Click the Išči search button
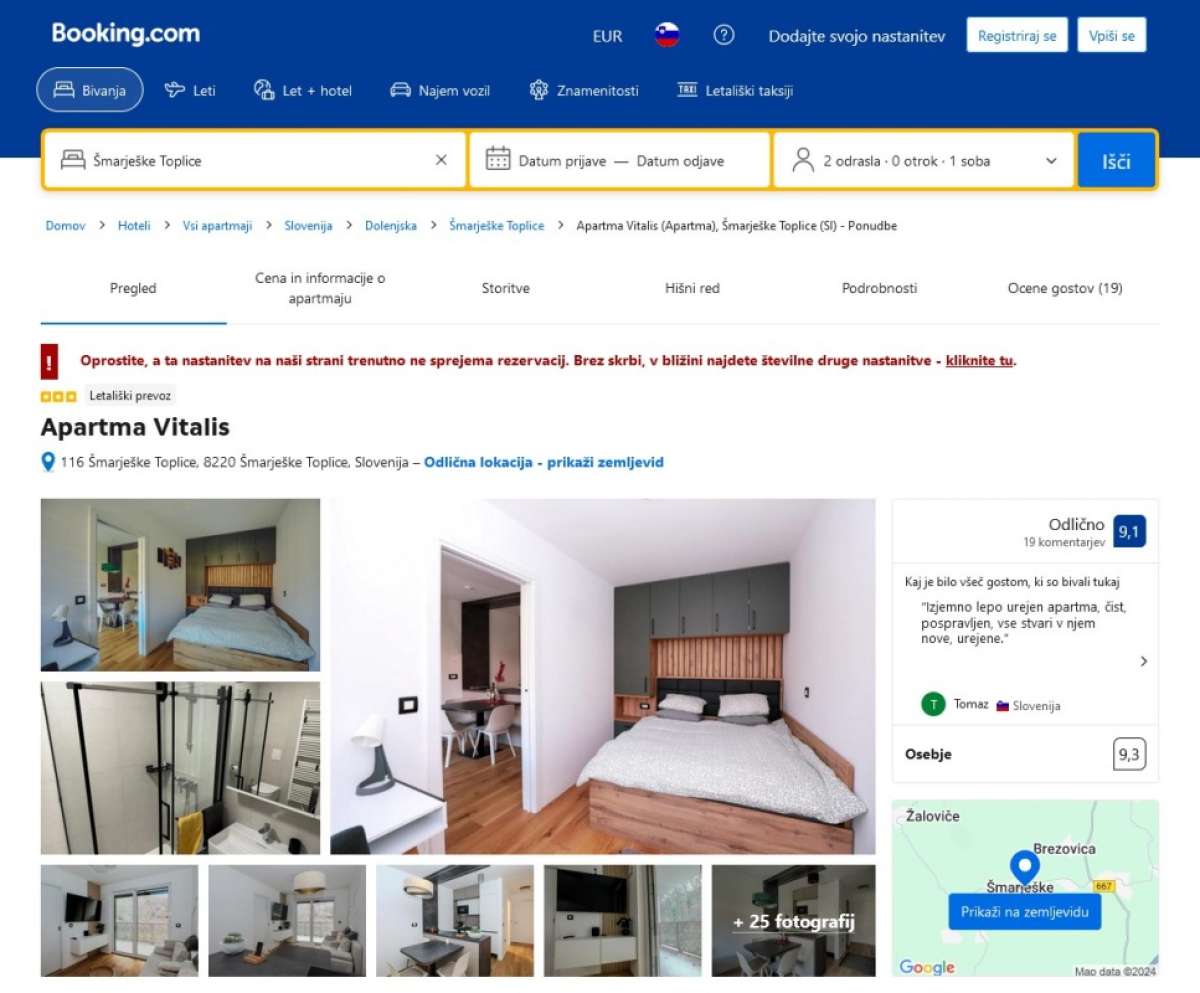This screenshot has width=1200, height=993. [x=1116, y=160]
